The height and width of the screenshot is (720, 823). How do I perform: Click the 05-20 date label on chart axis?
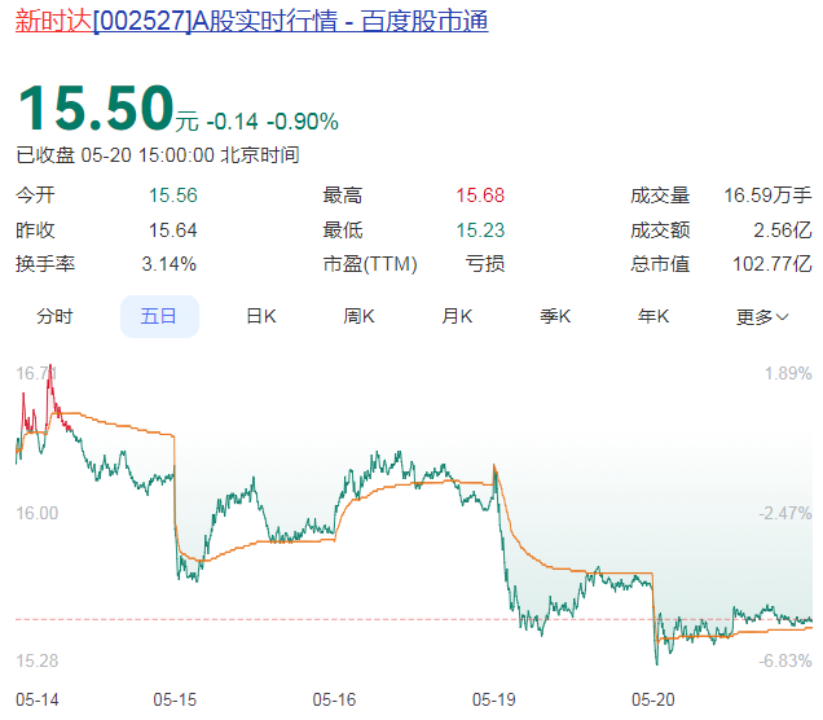tap(653, 700)
